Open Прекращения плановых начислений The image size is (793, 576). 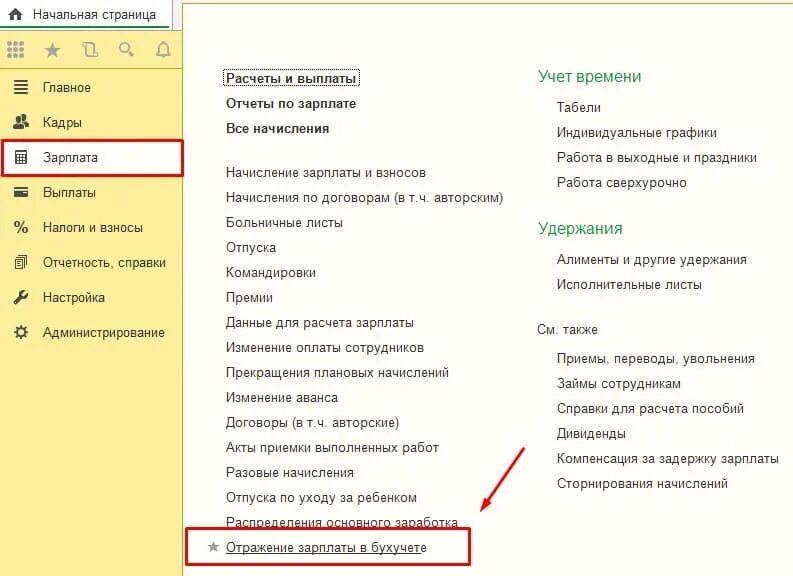pos(337,372)
